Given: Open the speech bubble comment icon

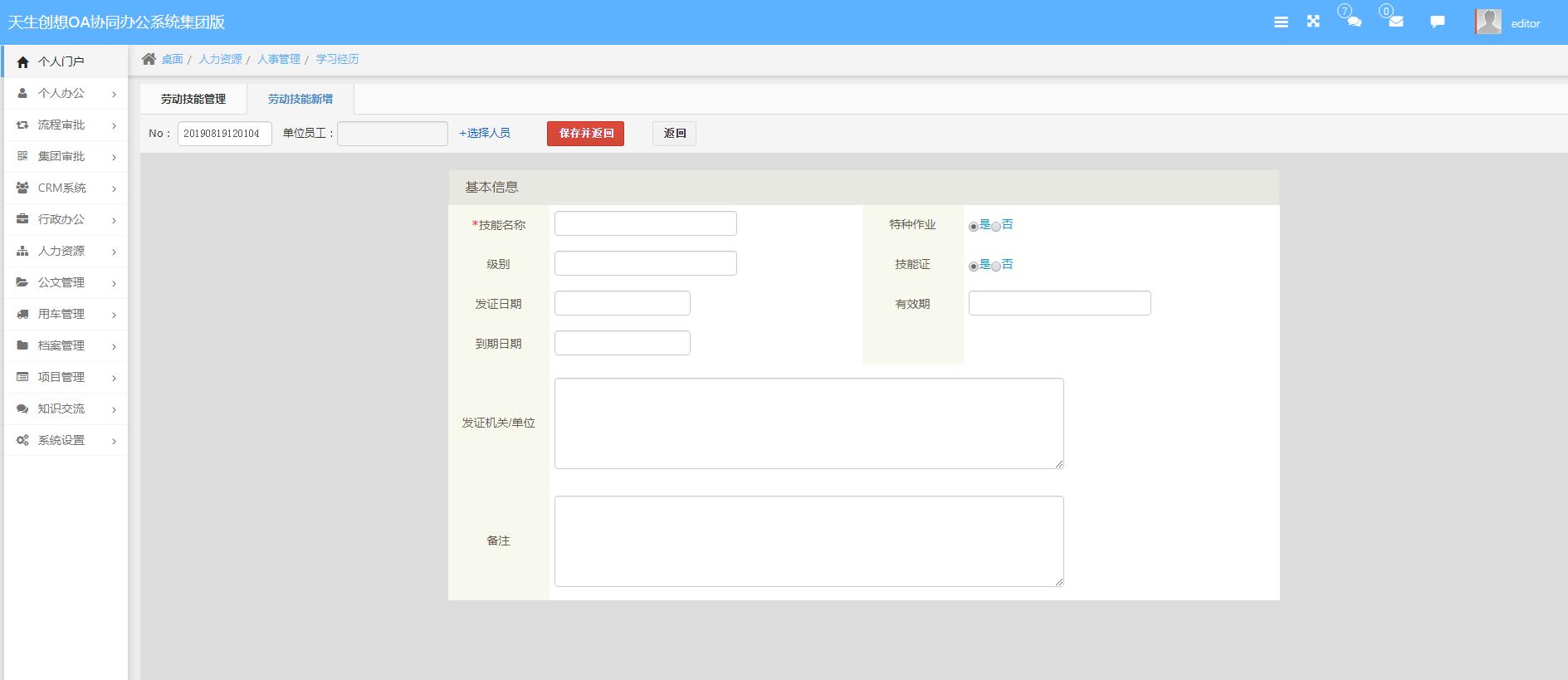Looking at the screenshot, I should (1438, 22).
